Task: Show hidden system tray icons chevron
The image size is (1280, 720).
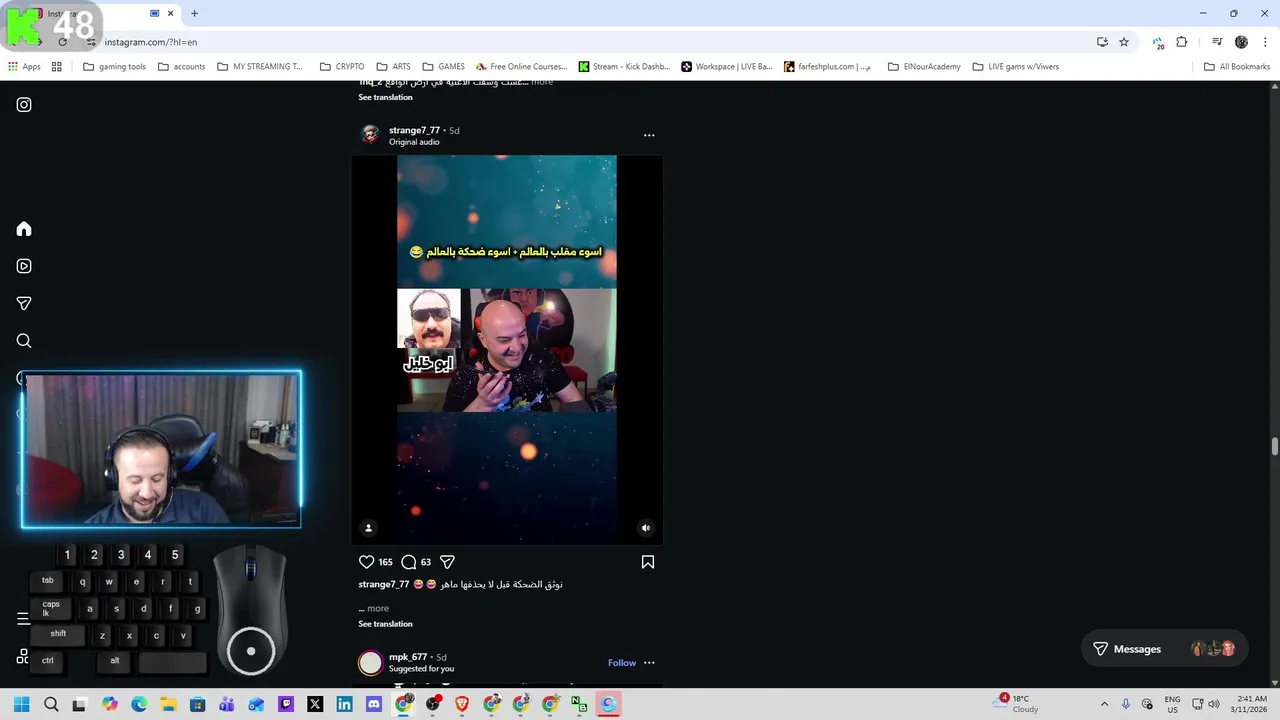Action: point(1104,704)
